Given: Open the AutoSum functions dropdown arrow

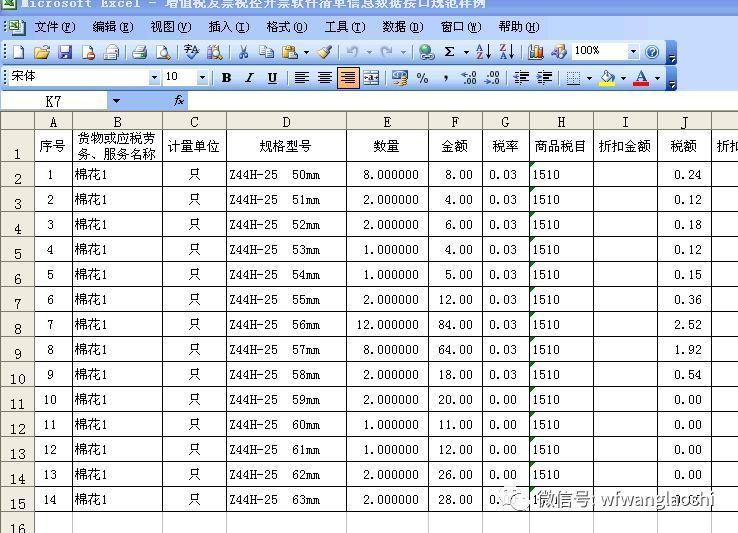Looking at the screenshot, I should (x=466, y=52).
